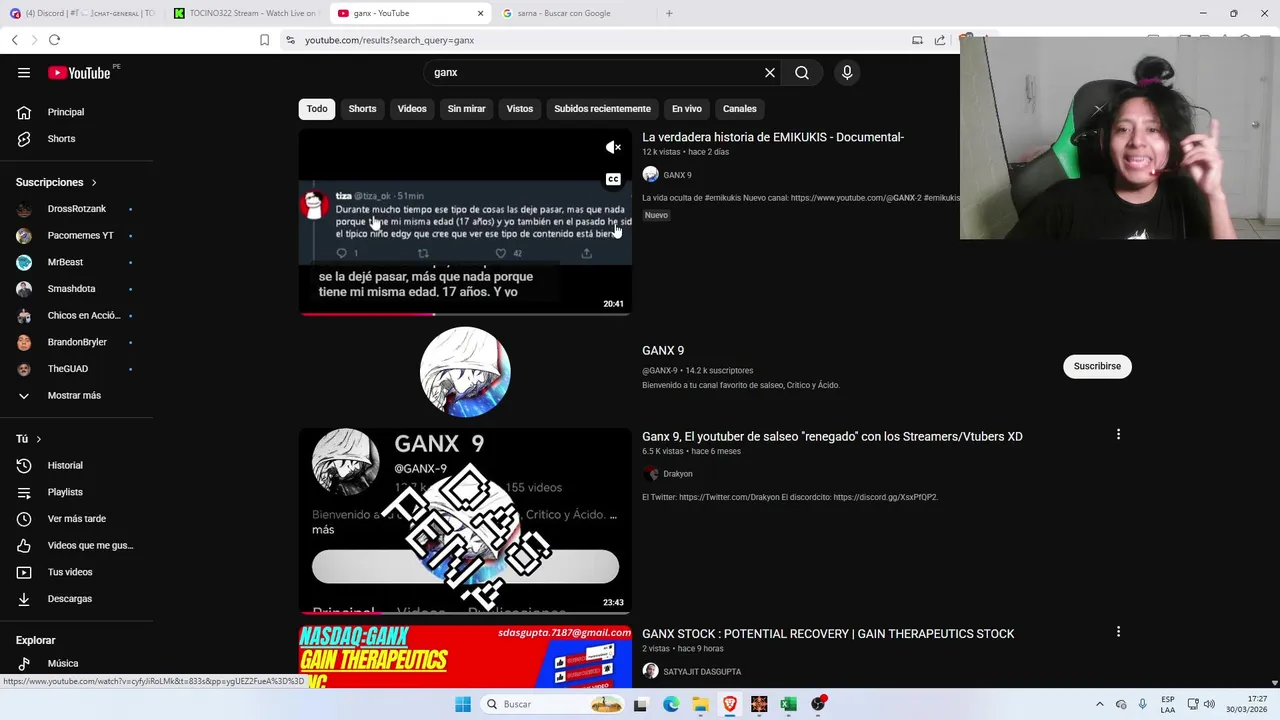
Task: Open Principal home icon in sidebar
Action: [x=24, y=112]
